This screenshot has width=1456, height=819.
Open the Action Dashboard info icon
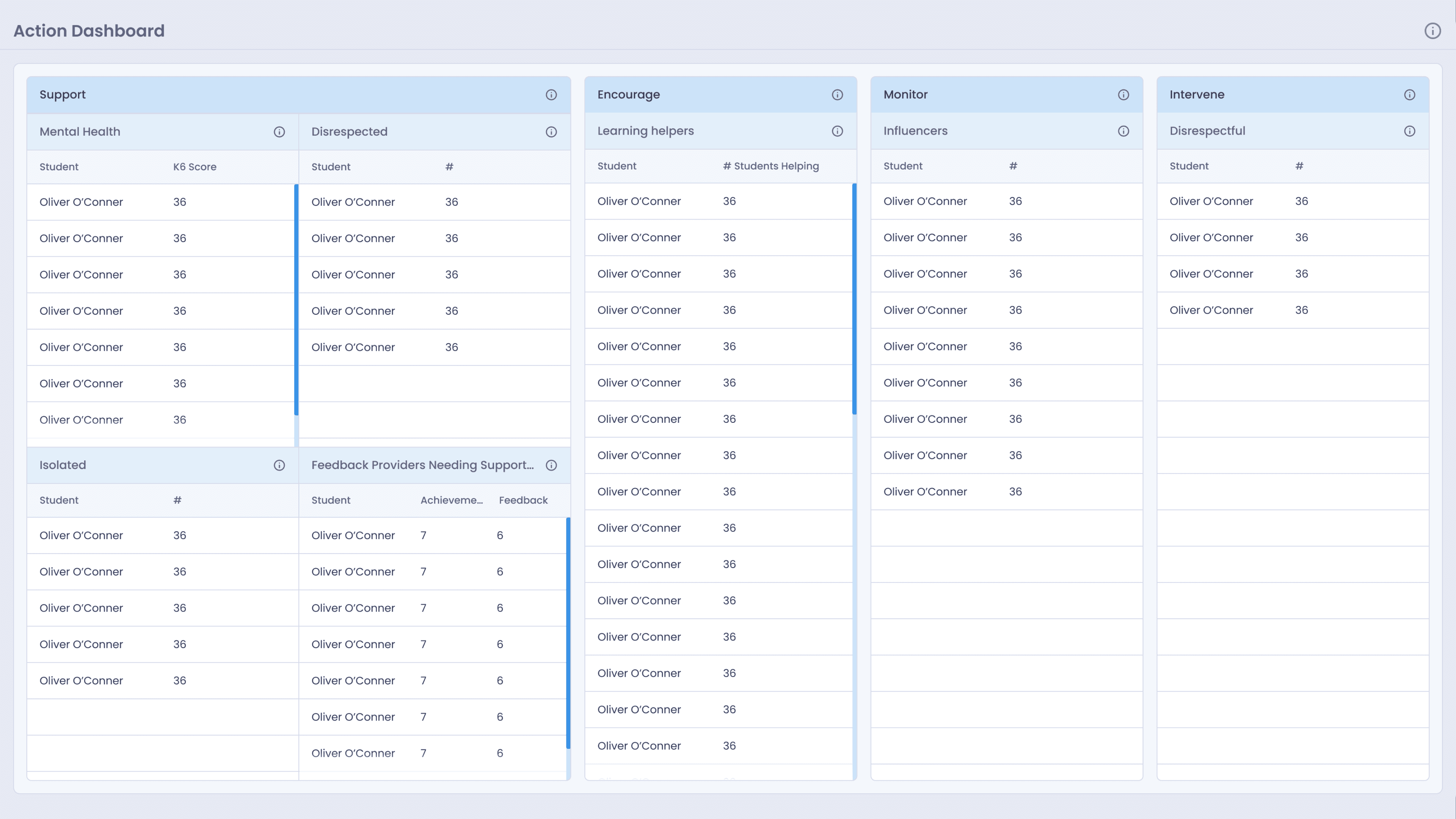coord(1432,30)
